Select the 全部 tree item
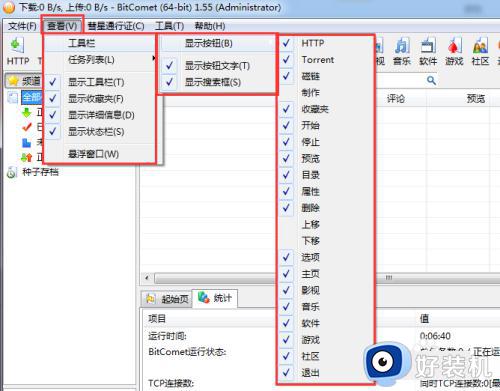Image resolution: width=500 pixels, height=391 pixels. click(x=32, y=97)
